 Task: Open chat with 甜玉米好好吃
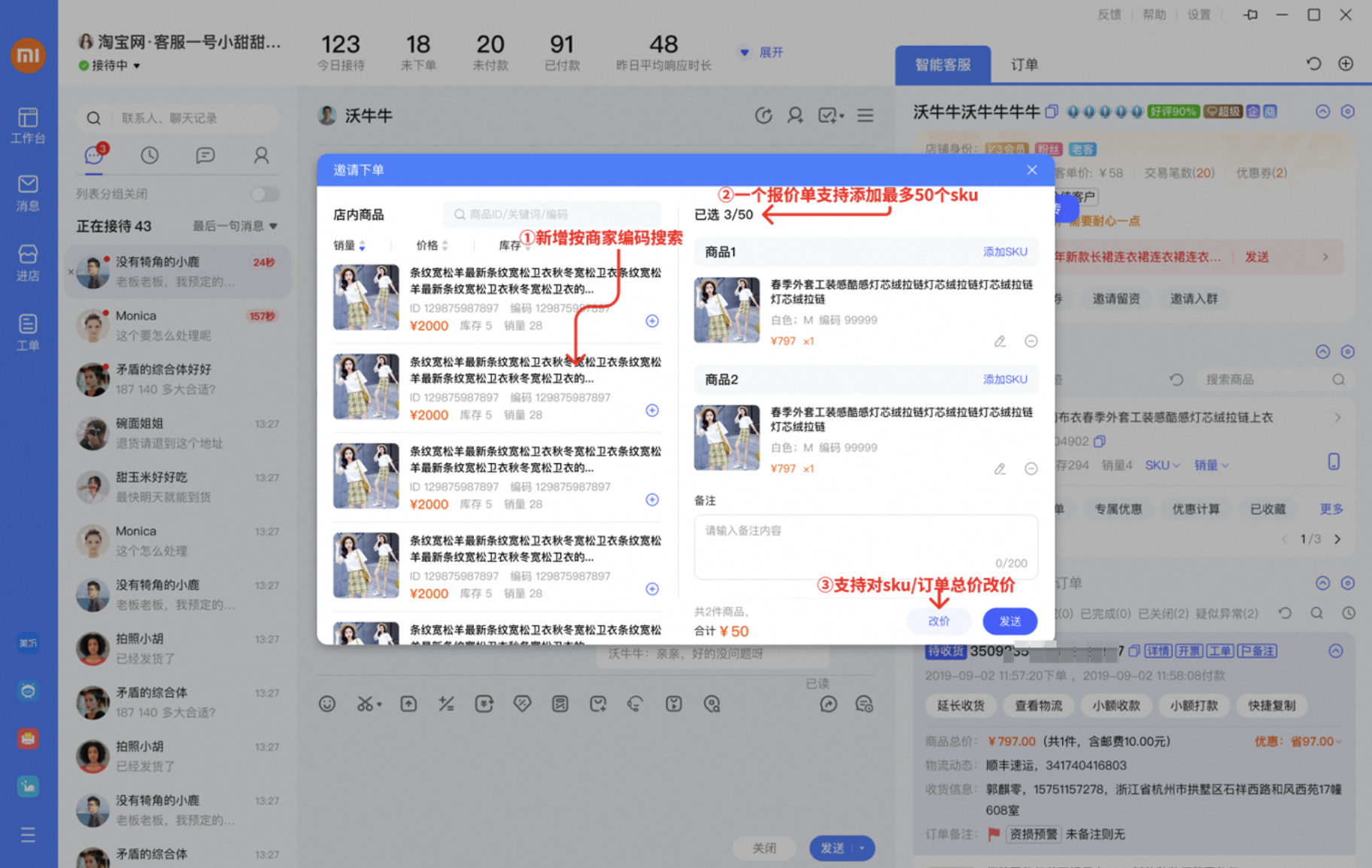click(x=178, y=487)
